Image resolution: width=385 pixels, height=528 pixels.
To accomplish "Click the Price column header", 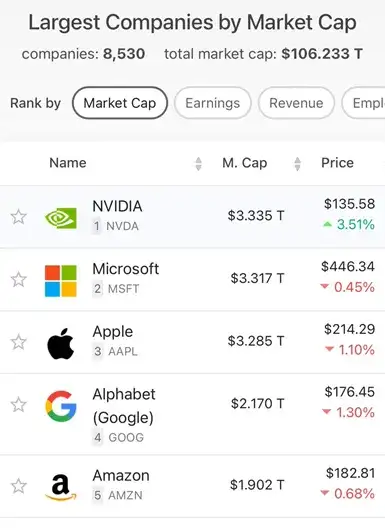I will (x=337, y=163).
